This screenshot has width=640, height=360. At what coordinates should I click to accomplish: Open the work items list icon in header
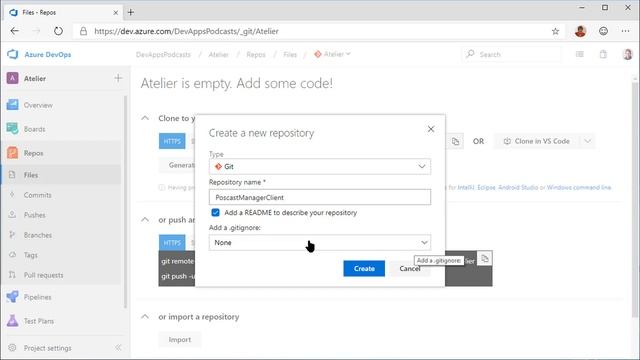coord(580,54)
